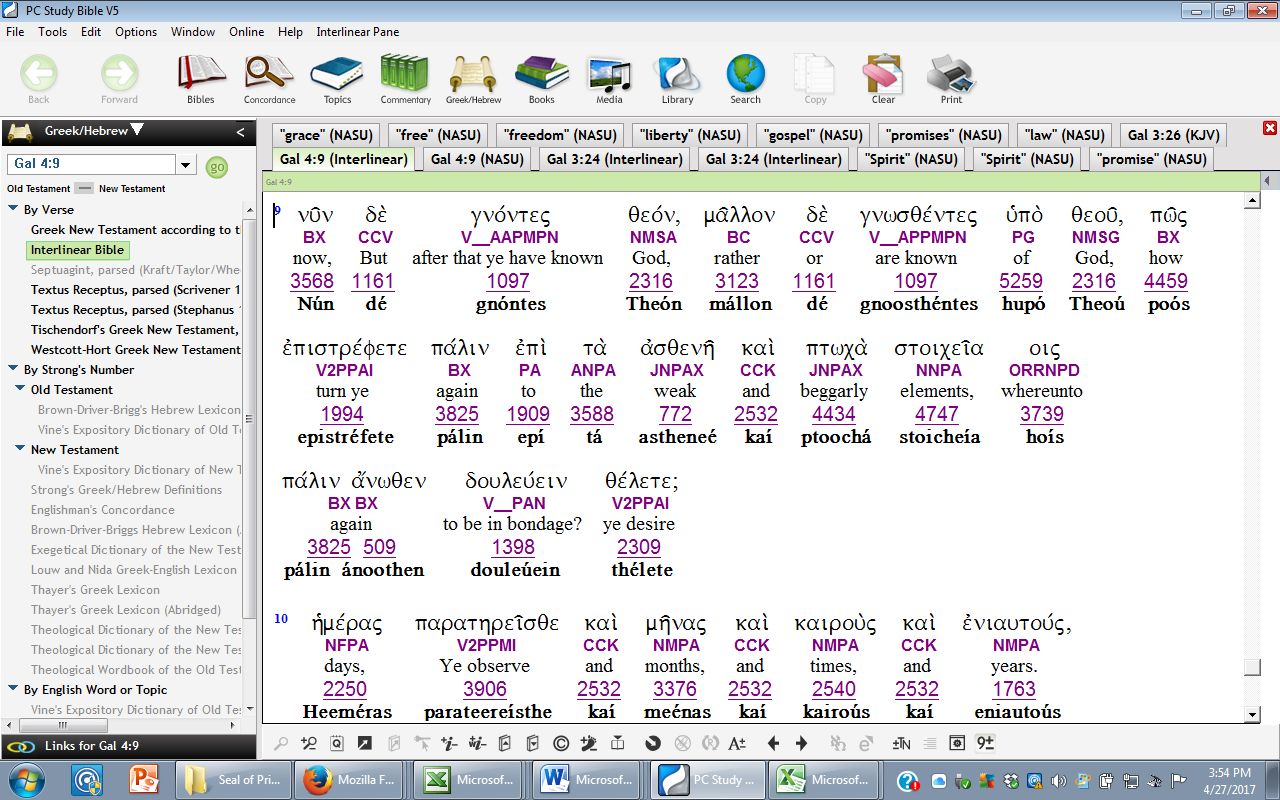
Task: Click Strong's number 4747 link
Action: point(936,414)
